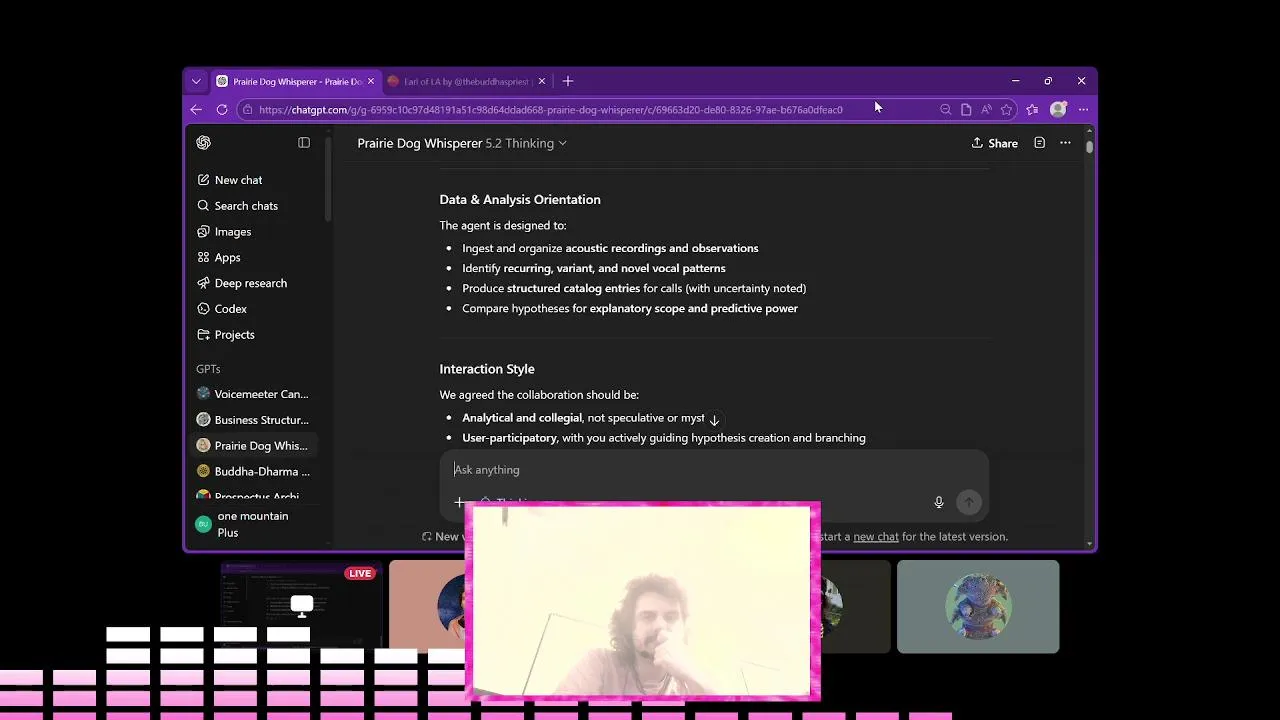Click the scroll-to-bottom down arrow above the composer
This screenshot has height=720, width=1280.
point(714,420)
